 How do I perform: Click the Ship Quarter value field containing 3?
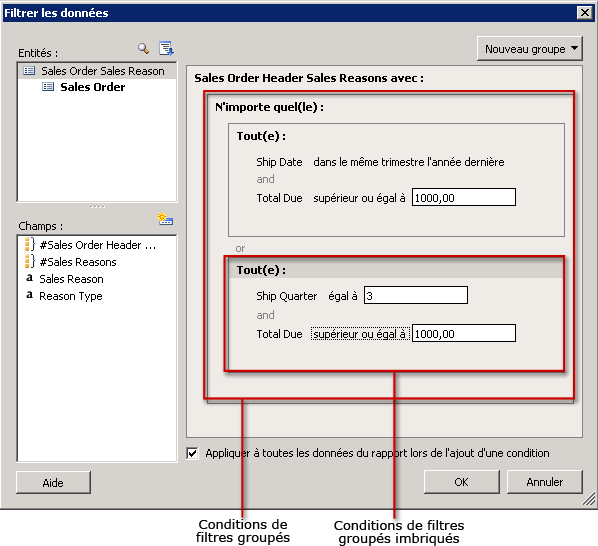416,295
